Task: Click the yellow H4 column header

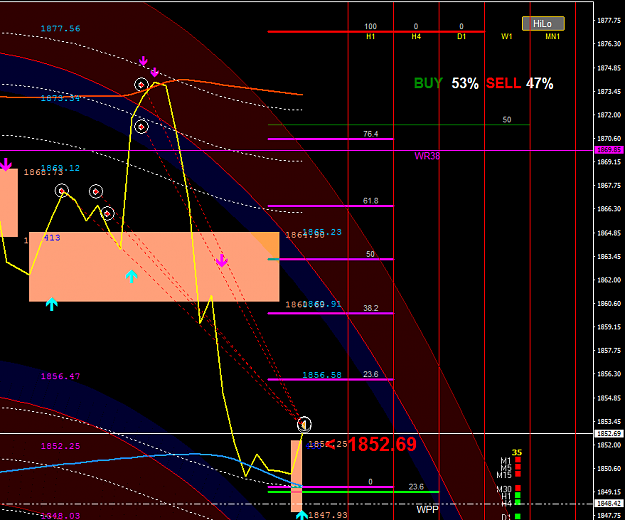Action: pyautogui.click(x=416, y=37)
